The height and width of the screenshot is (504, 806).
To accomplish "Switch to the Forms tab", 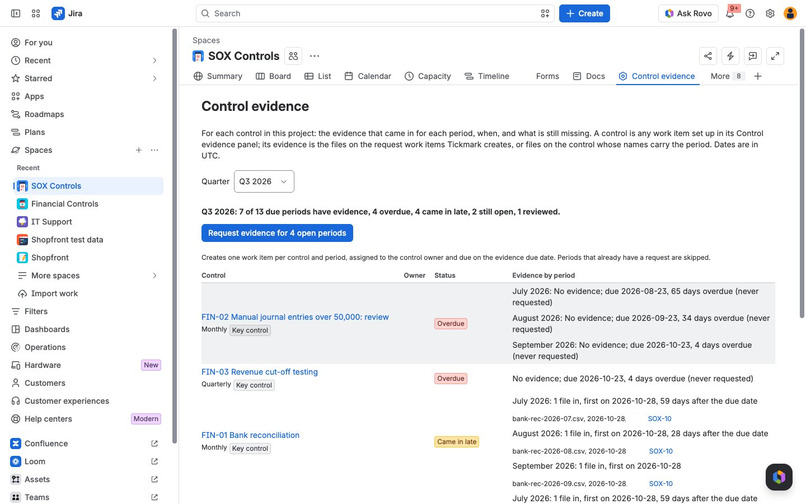I will coord(547,76).
